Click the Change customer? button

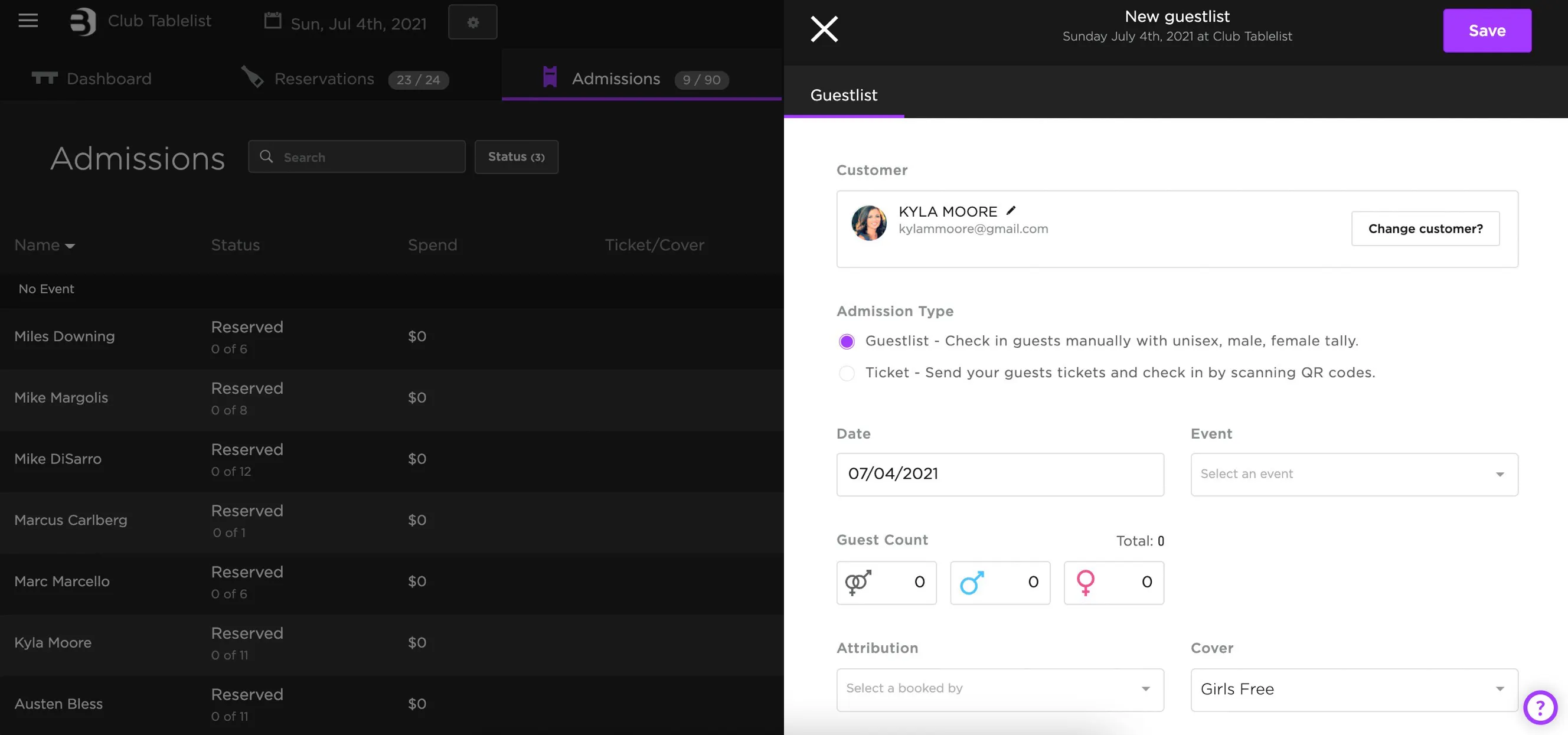coord(1425,229)
